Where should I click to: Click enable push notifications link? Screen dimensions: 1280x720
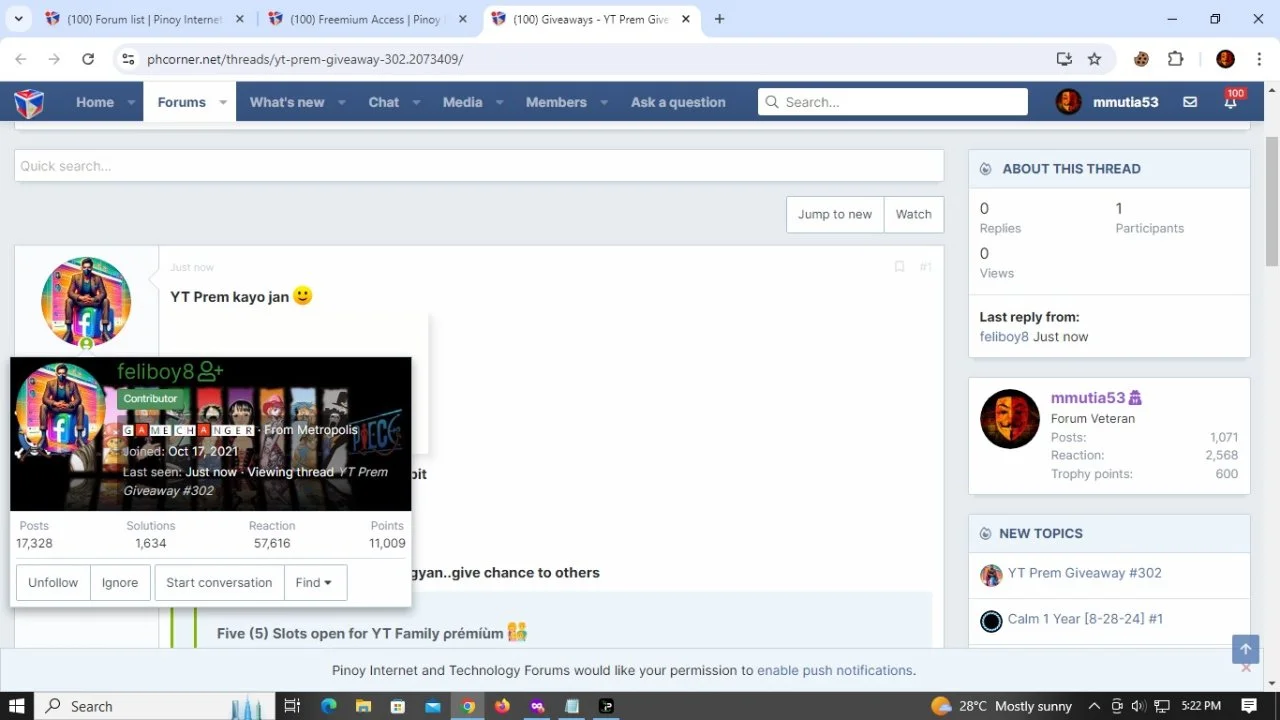834,670
